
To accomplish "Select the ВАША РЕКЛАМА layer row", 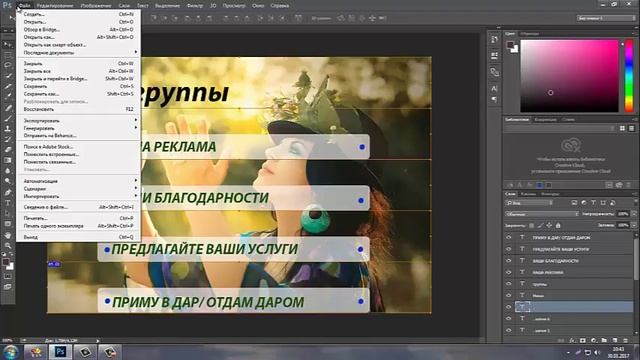I will coord(569,272).
